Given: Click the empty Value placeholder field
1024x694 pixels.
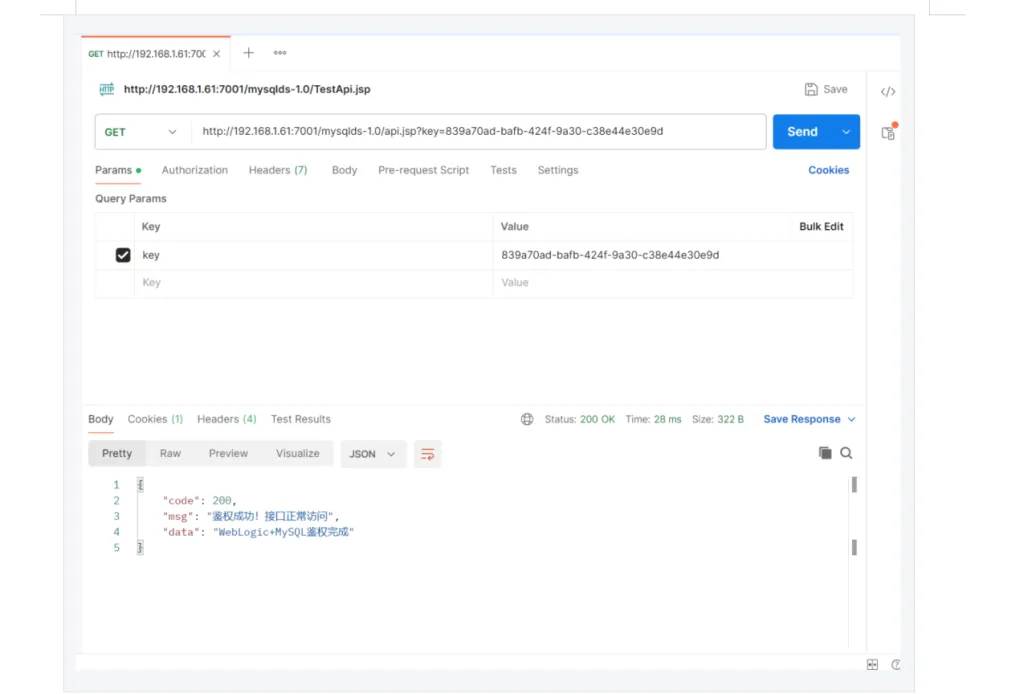Looking at the screenshot, I should [673, 283].
